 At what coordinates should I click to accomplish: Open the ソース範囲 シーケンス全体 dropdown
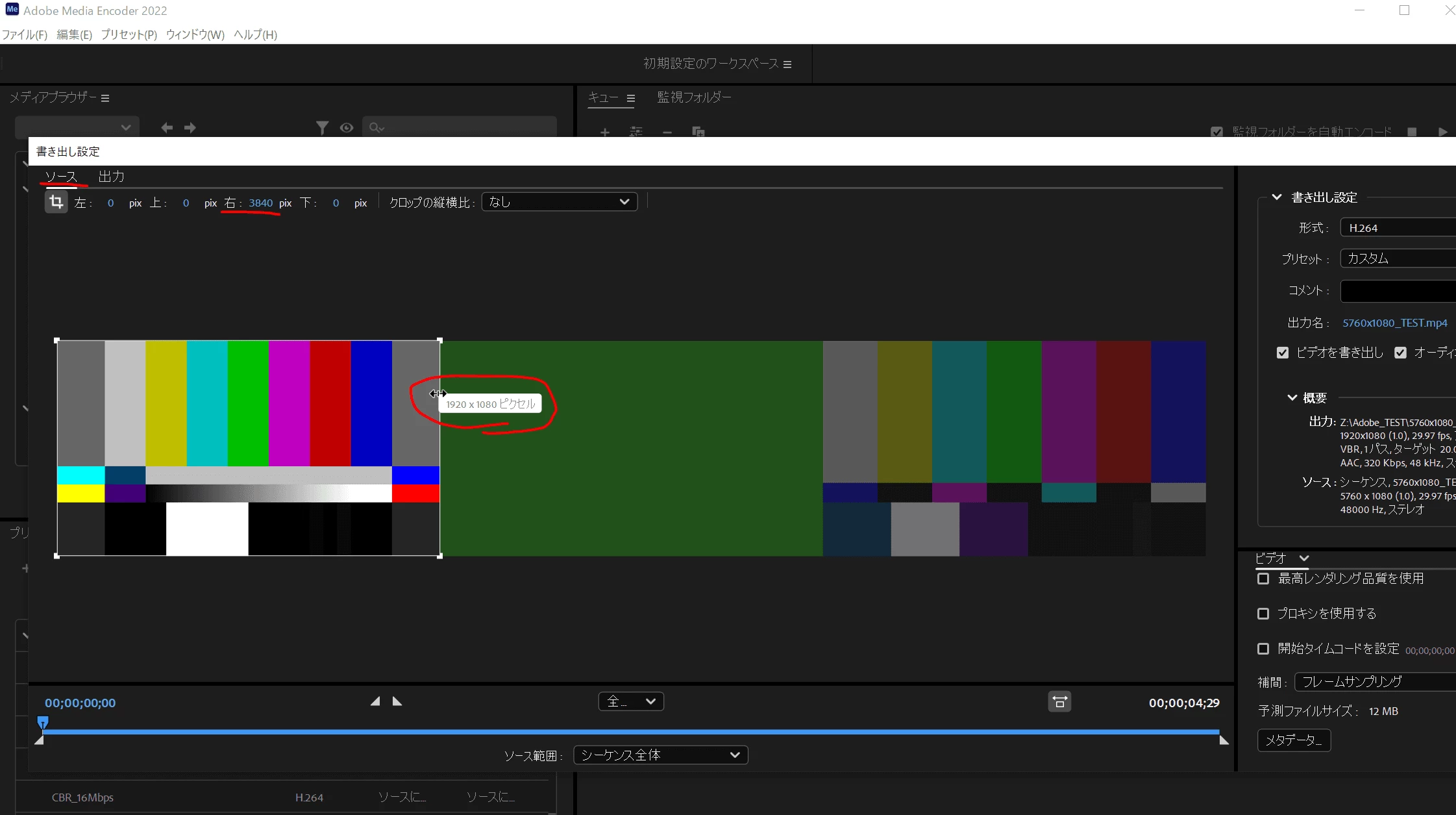pos(660,755)
